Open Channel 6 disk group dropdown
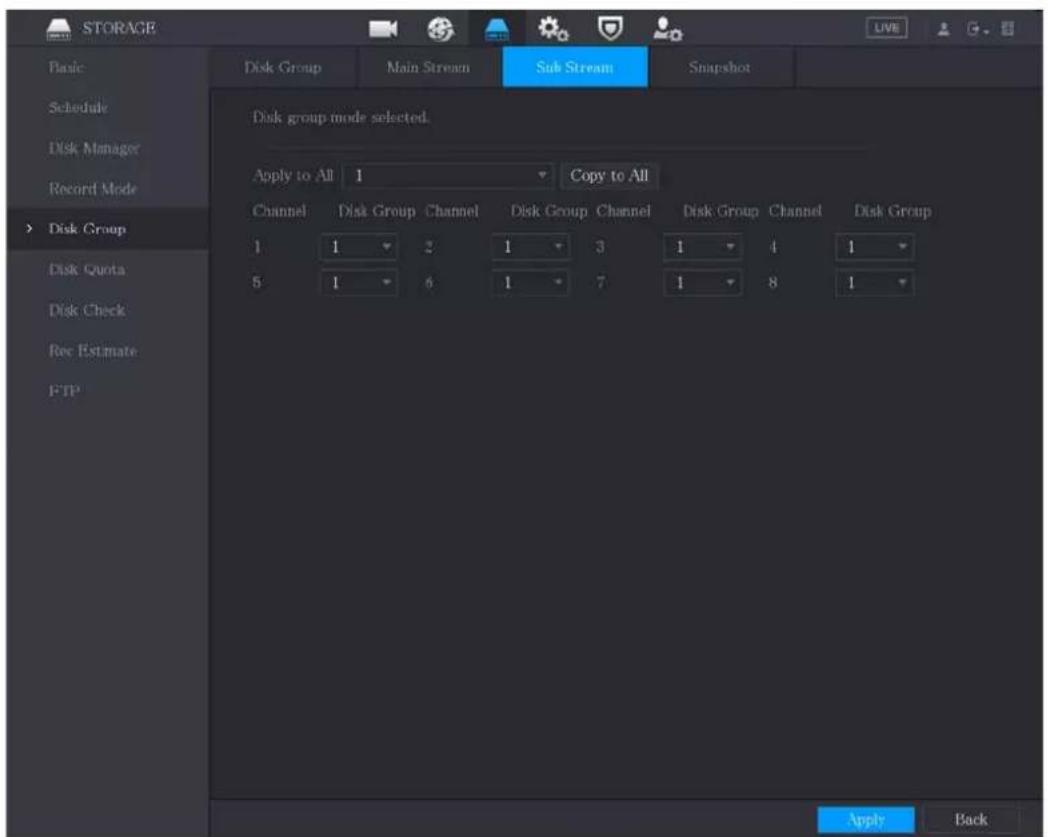The height and width of the screenshot is (837, 1048). 531,283
